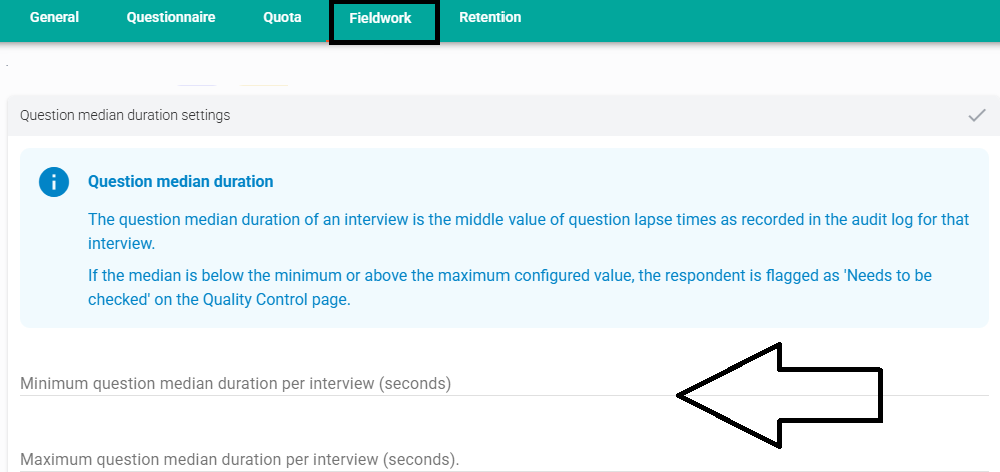Screen dimensions: 1000x472
Task: Click the checkmark icon in the settings header
Action: [x=977, y=116]
